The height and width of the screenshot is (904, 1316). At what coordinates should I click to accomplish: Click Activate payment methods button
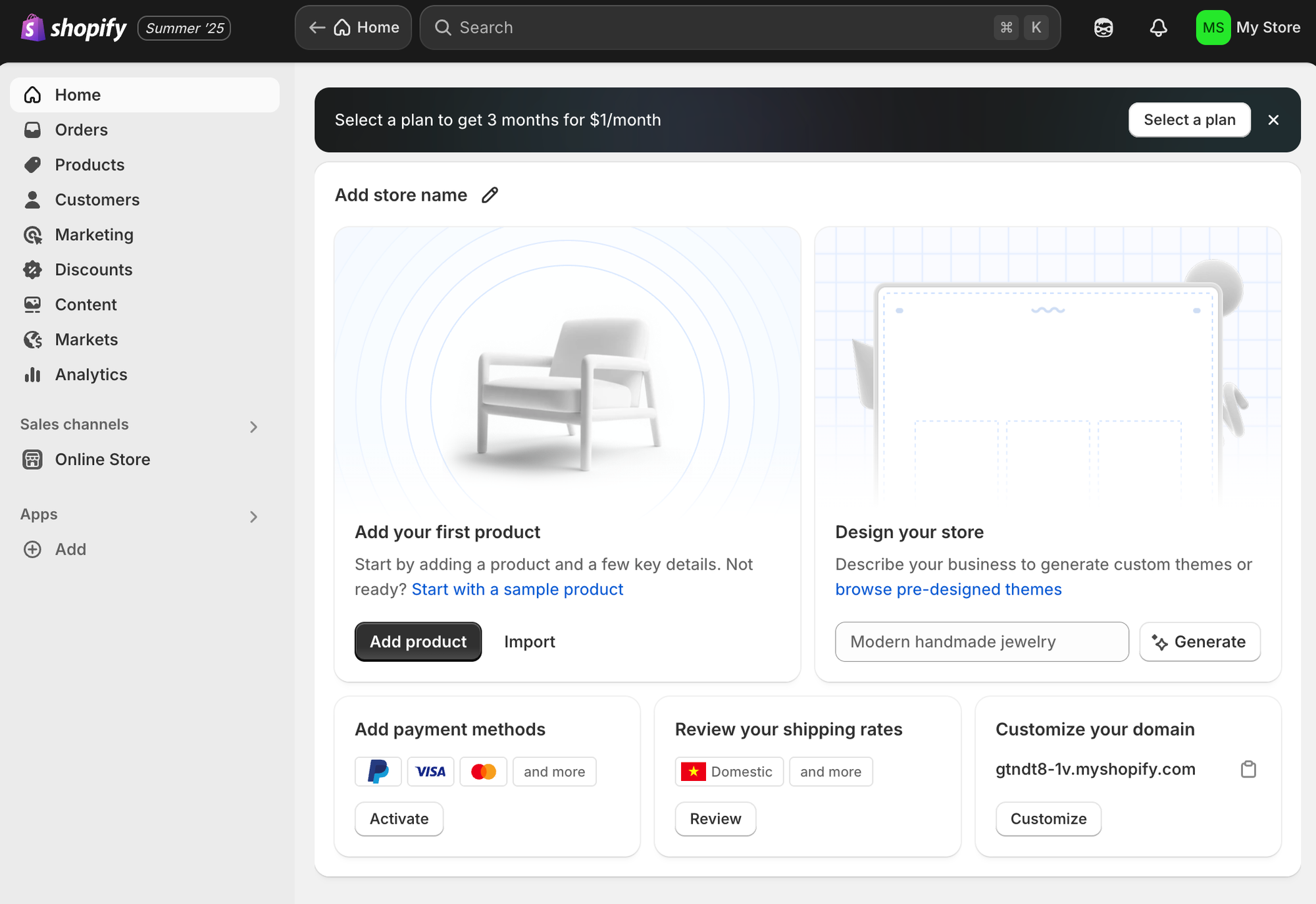pos(399,818)
